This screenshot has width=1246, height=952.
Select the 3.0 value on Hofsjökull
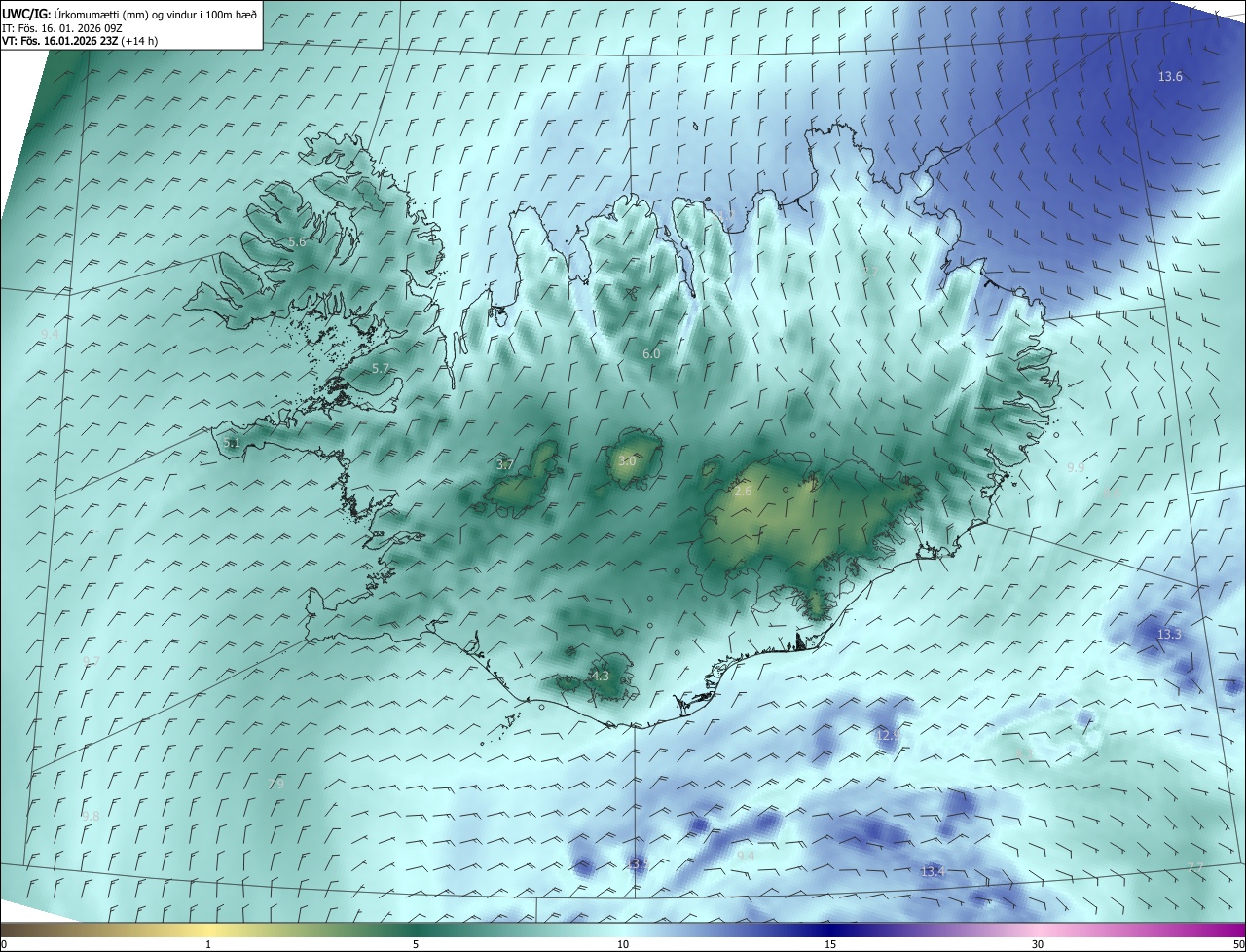tap(627, 460)
